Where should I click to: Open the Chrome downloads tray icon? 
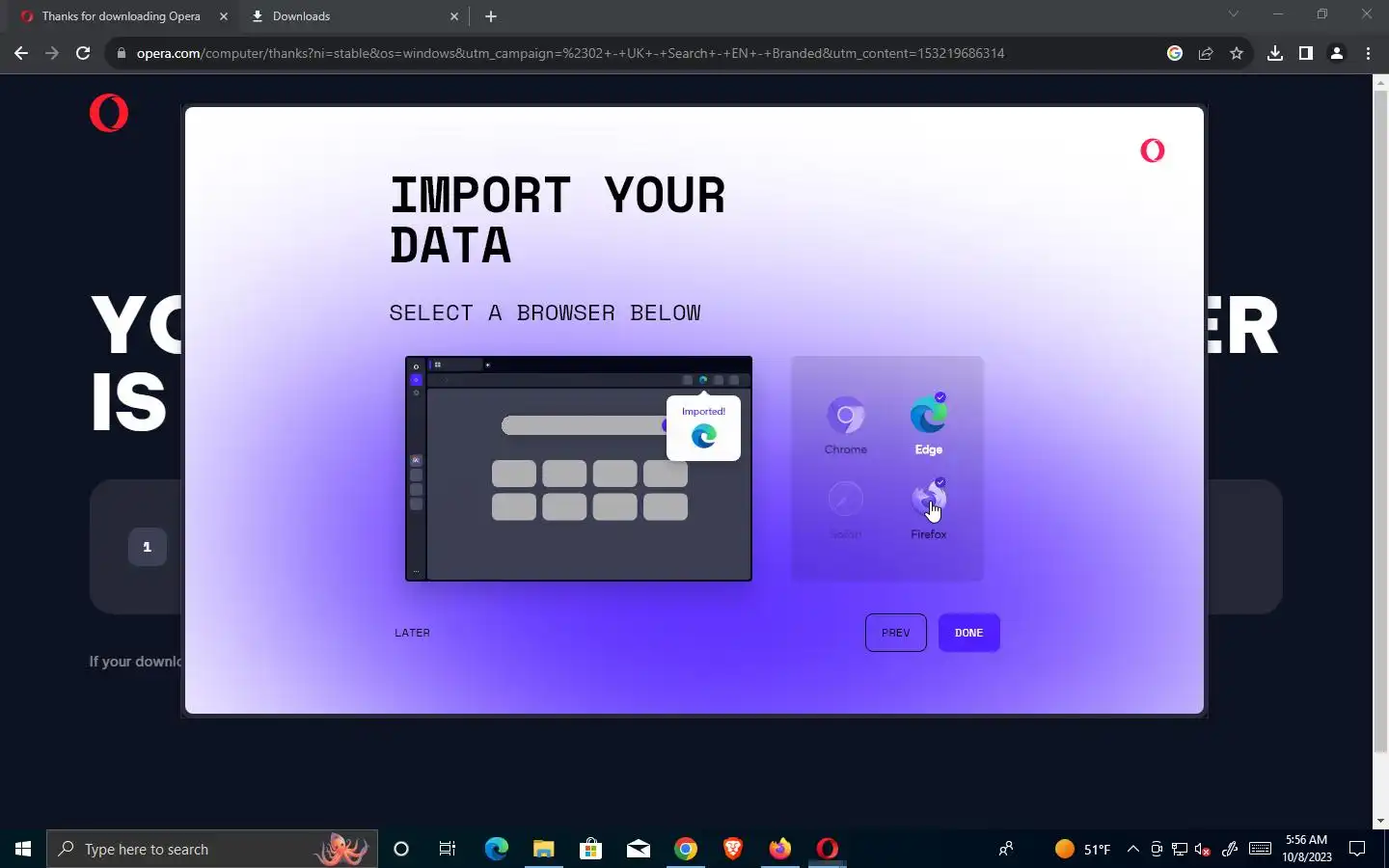click(x=1275, y=53)
